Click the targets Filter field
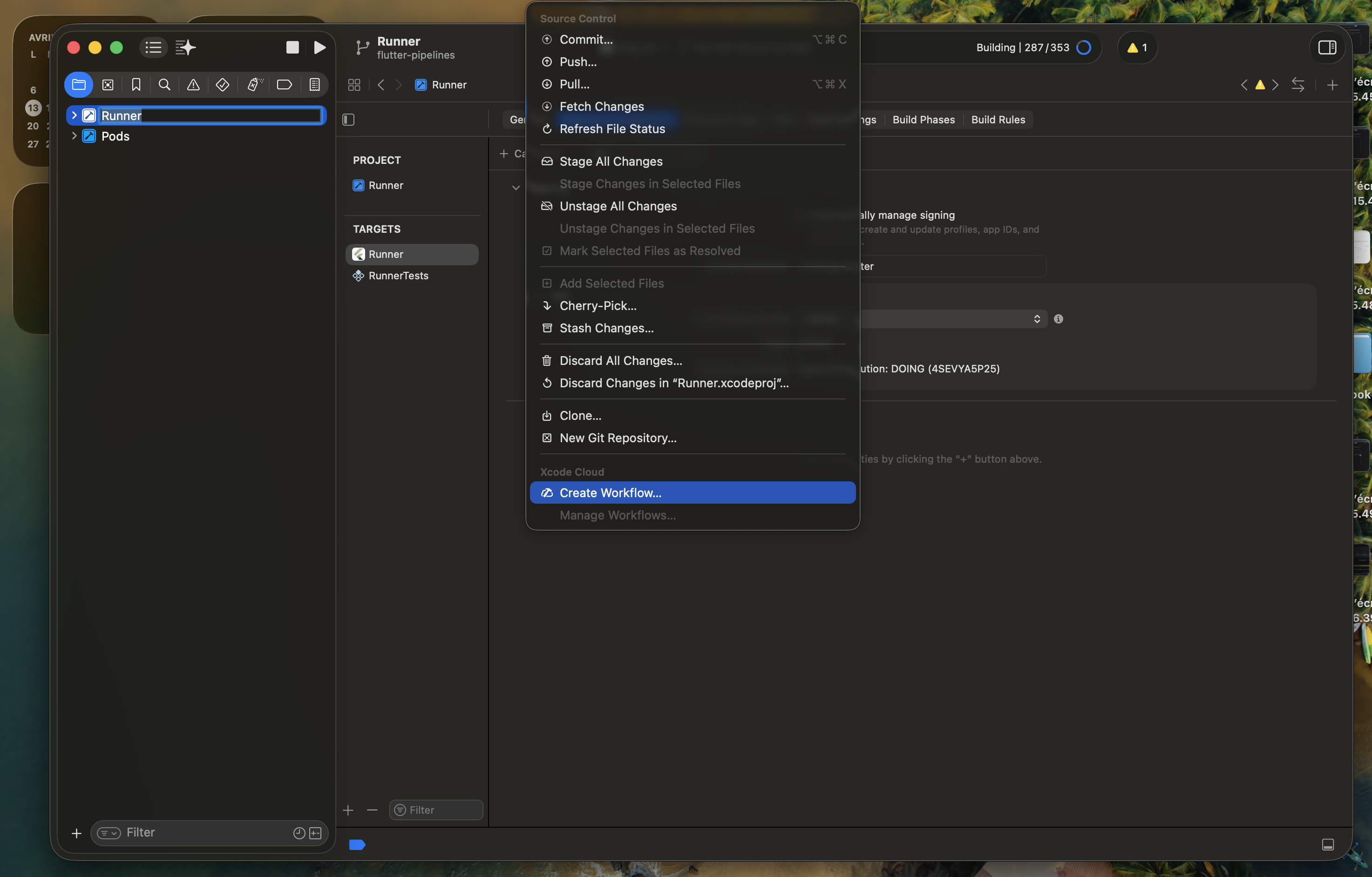The width and height of the screenshot is (1372, 877). [436, 810]
